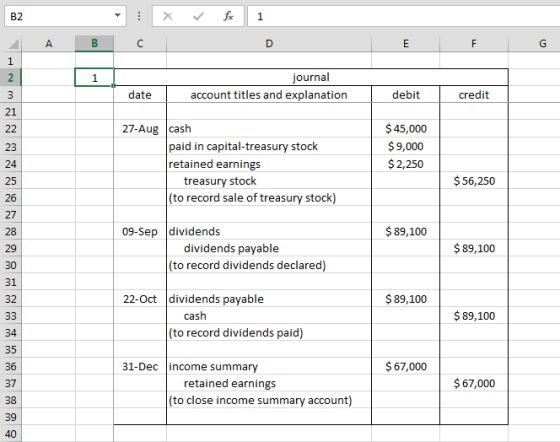Screen dimensions: 560x442
Task: Click '(to record dividends declared)' cell
Action: tap(269, 265)
